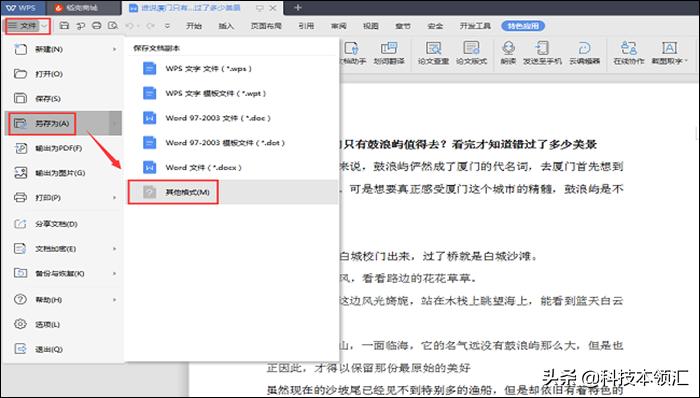This screenshot has height=398, width=700.
Task: Click 退出(Q) to exit
Action: (62, 349)
